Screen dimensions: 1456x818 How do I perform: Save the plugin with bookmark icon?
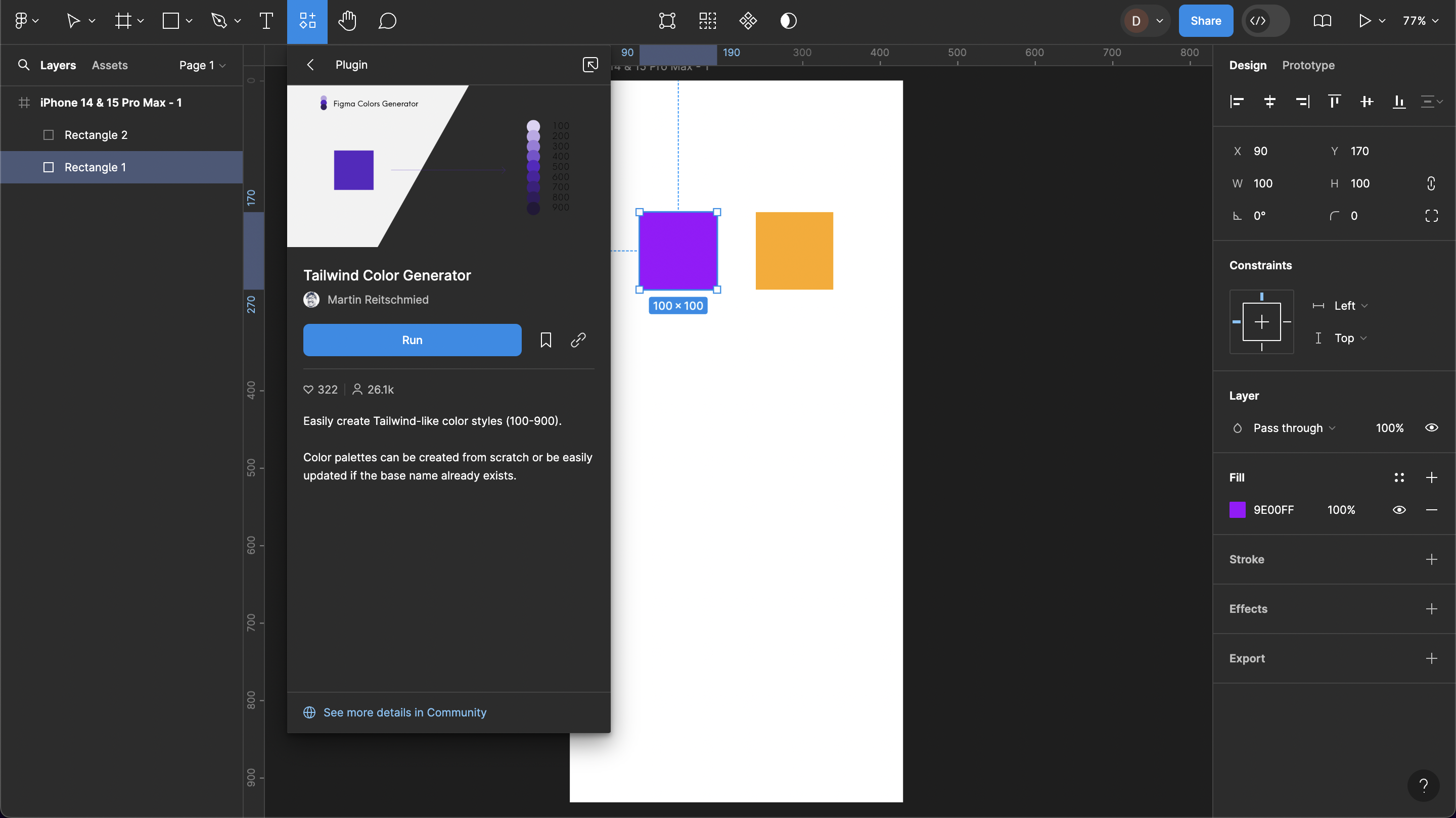(545, 340)
